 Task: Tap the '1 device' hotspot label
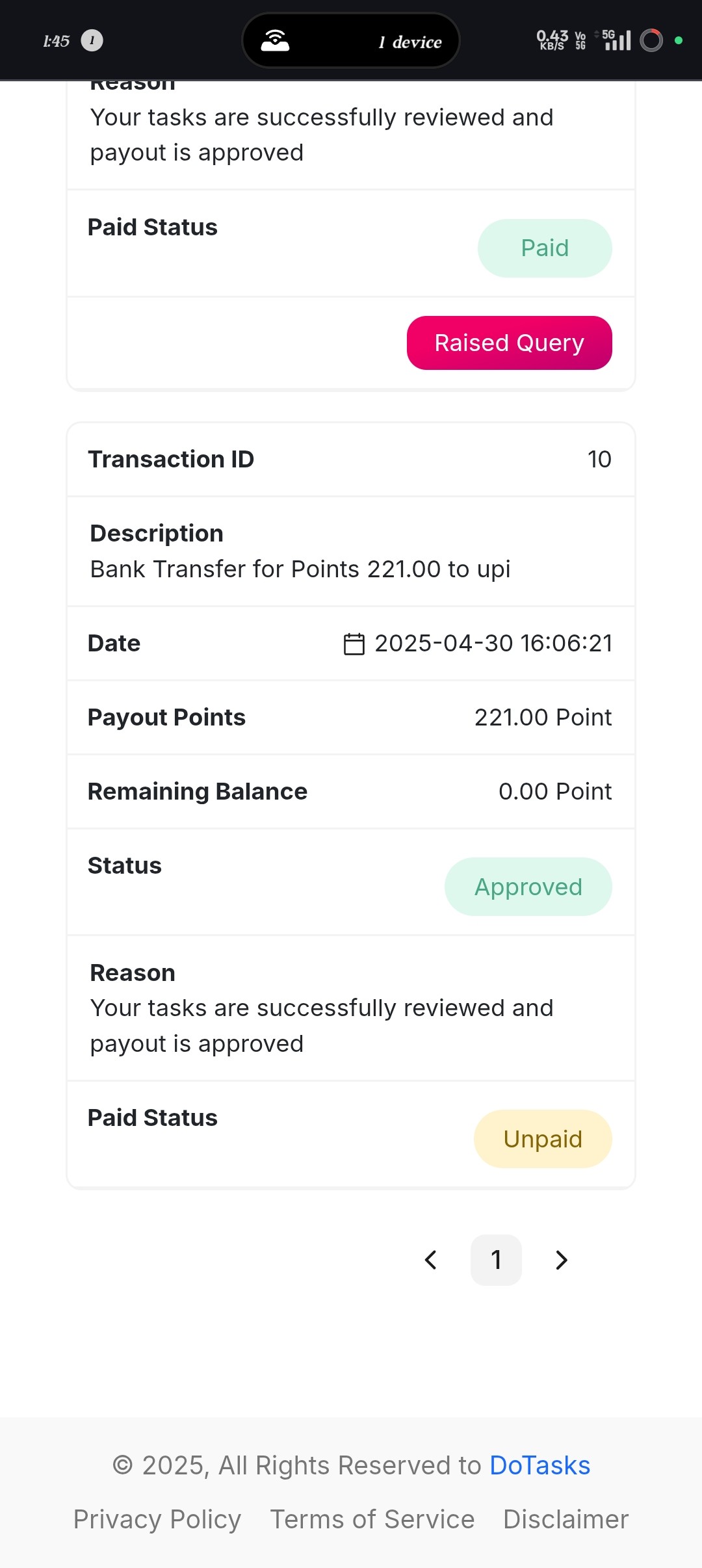[x=410, y=42]
